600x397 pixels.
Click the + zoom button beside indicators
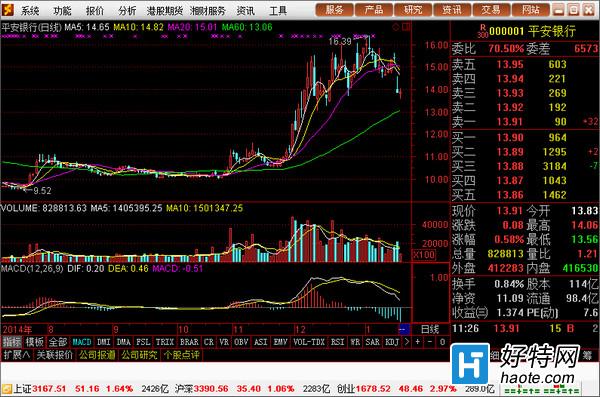point(417,342)
